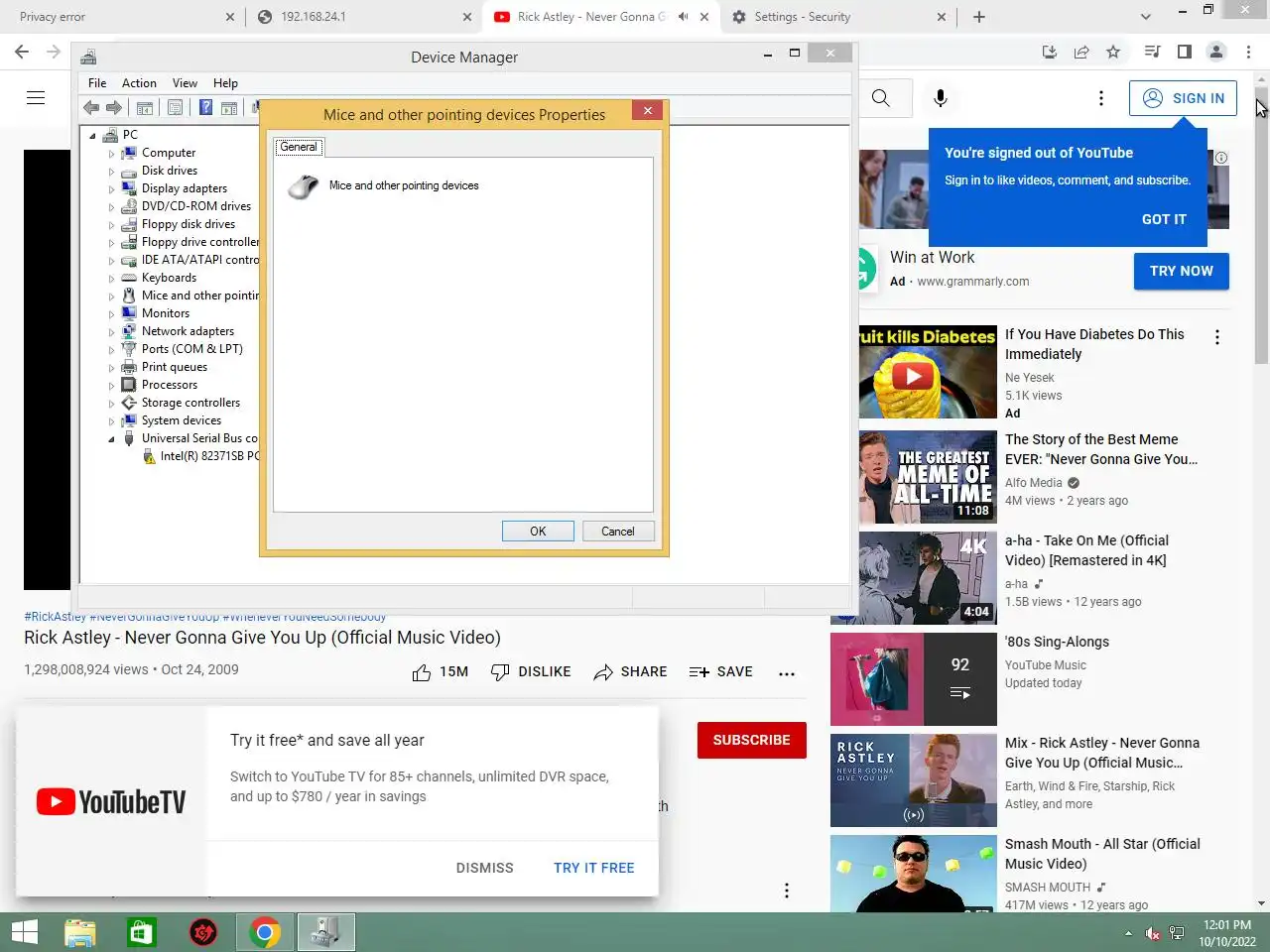This screenshot has height=952, width=1270.
Task: Collapse the PC root node
Action: click(93, 136)
